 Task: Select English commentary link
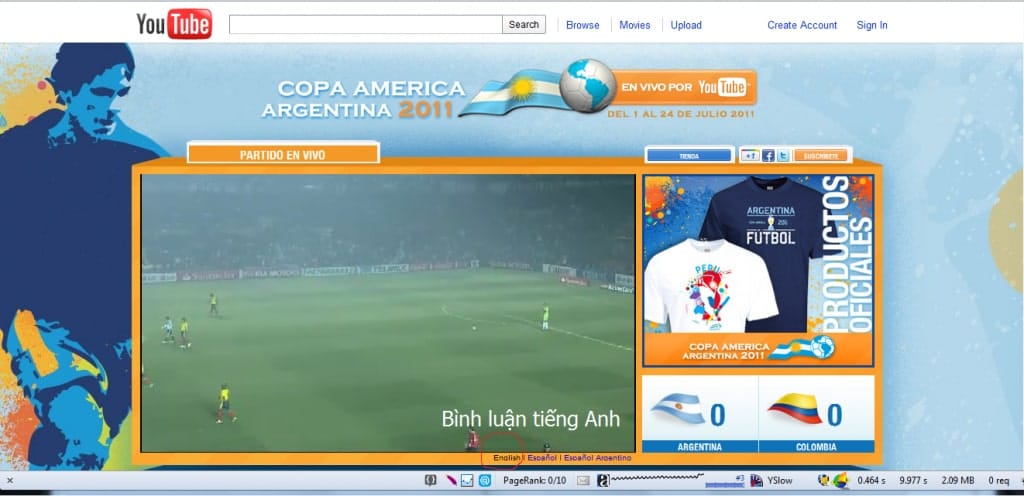coord(507,458)
